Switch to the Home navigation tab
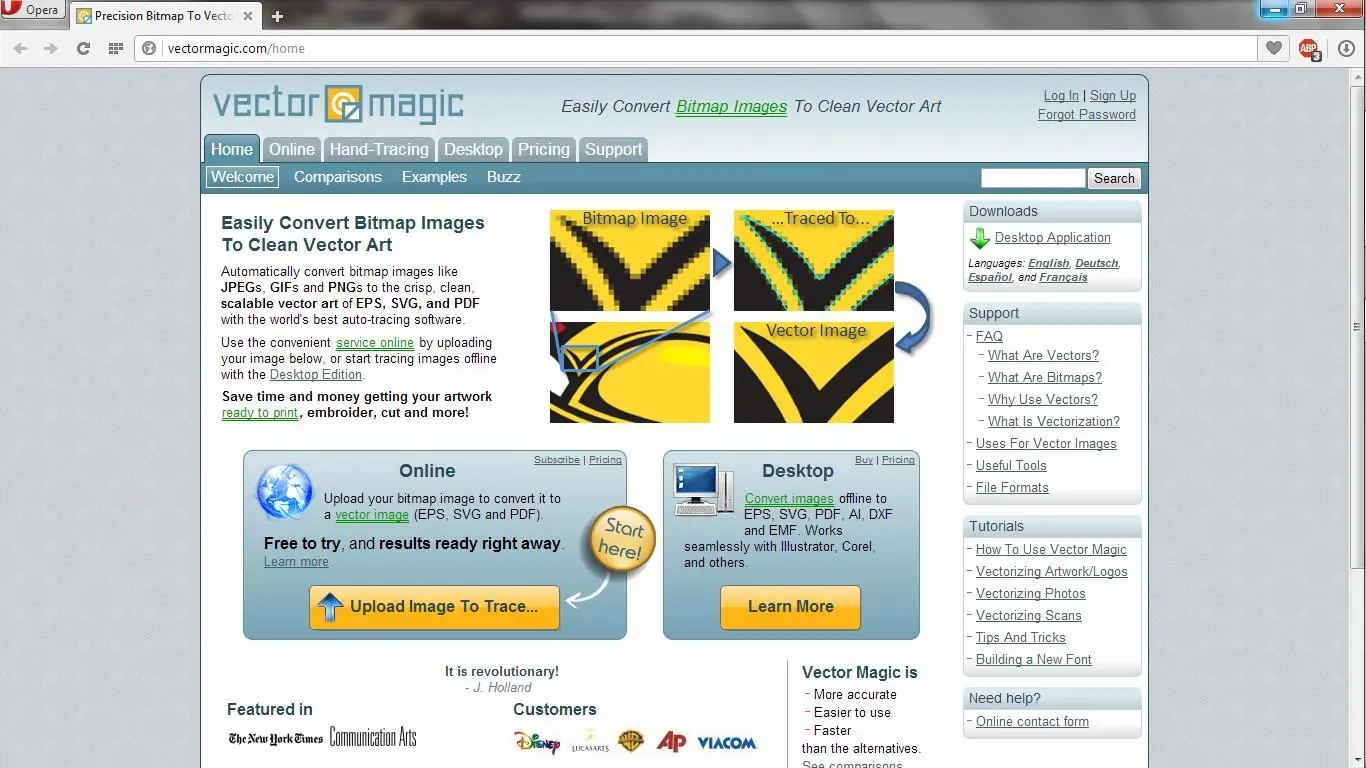1366x768 pixels. 232,149
